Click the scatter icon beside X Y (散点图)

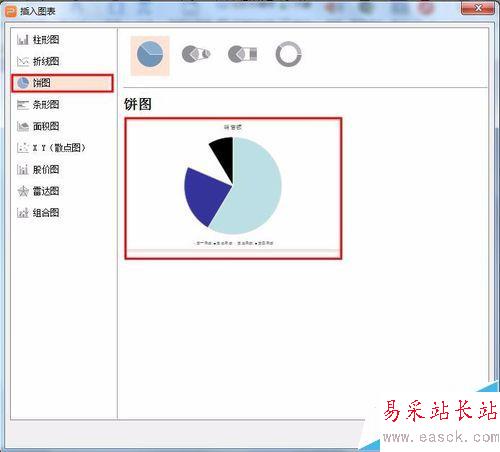[23, 148]
